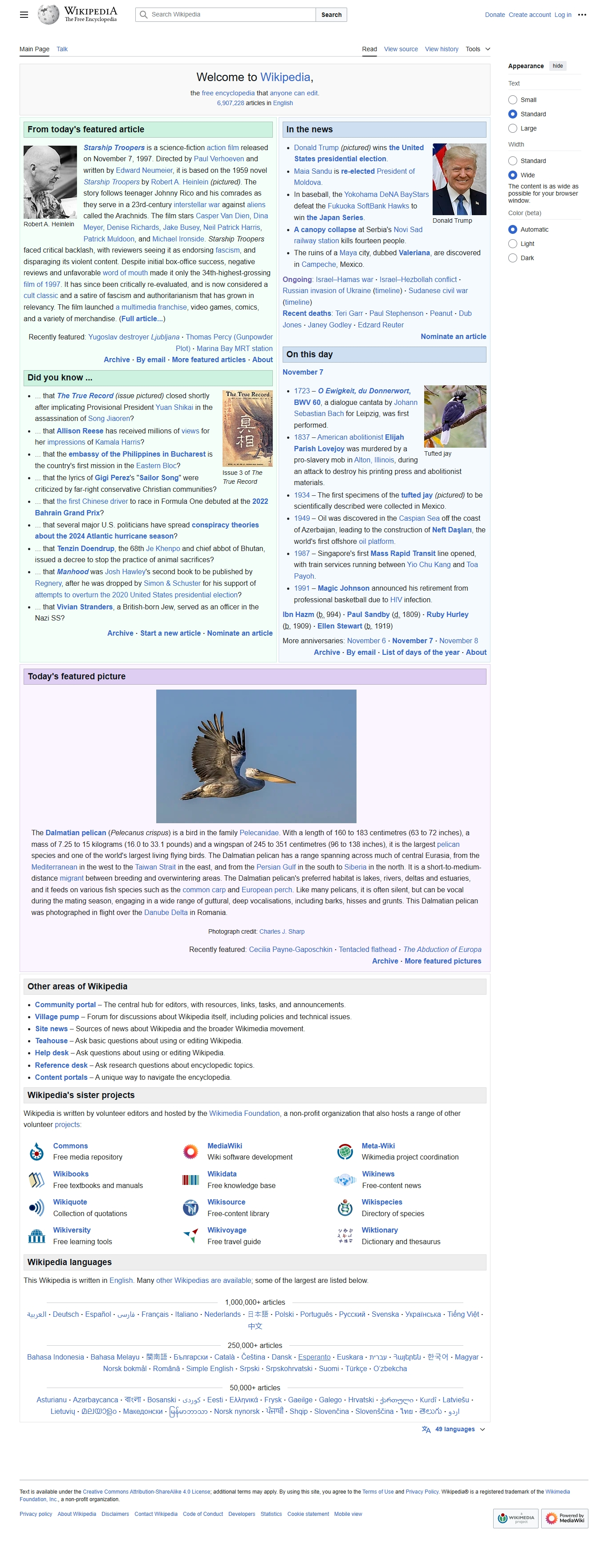
Task: Click the Mobile view footer link
Action: coord(348,1514)
